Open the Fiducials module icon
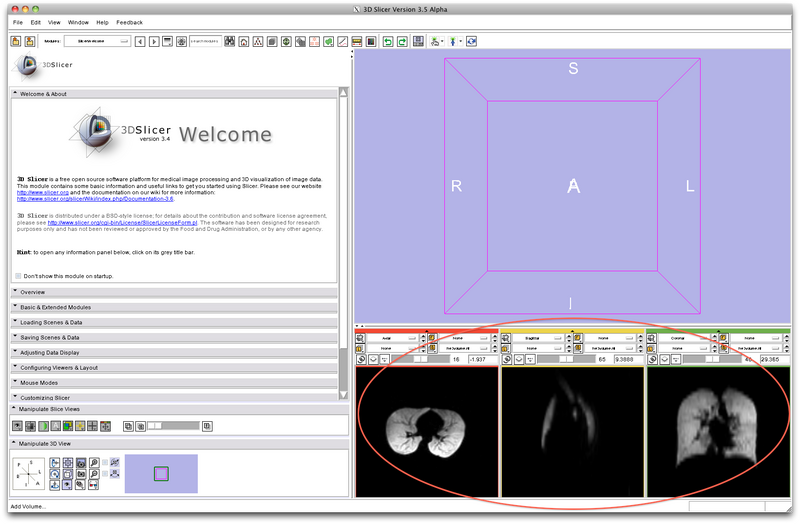This screenshot has width=800, height=524. tap(314, 42)
